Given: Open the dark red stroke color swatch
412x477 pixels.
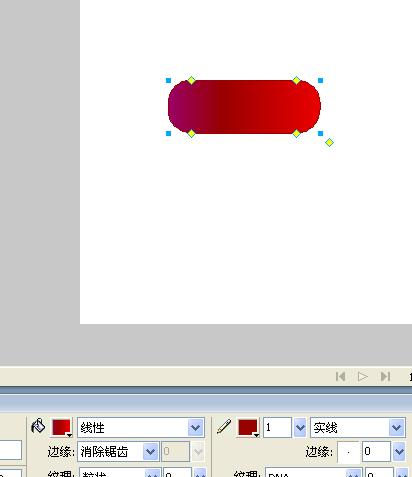Looking at the screenshot, I should point(248,428).
